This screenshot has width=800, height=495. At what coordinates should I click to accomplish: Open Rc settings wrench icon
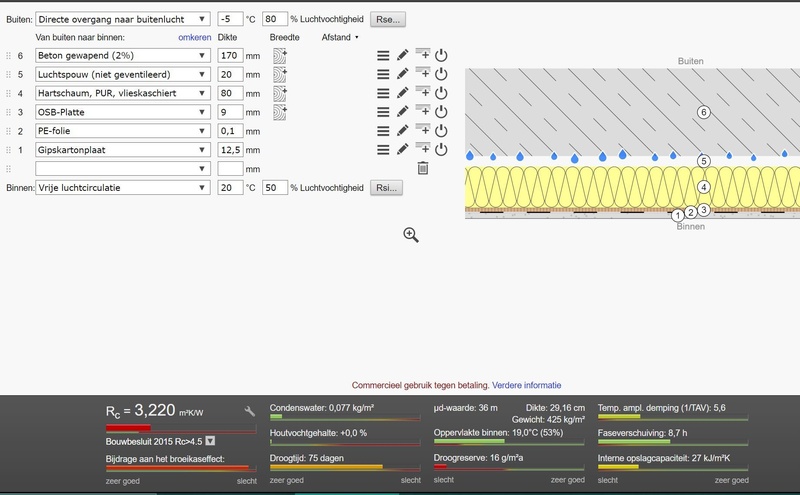click(x=249, y=411)
